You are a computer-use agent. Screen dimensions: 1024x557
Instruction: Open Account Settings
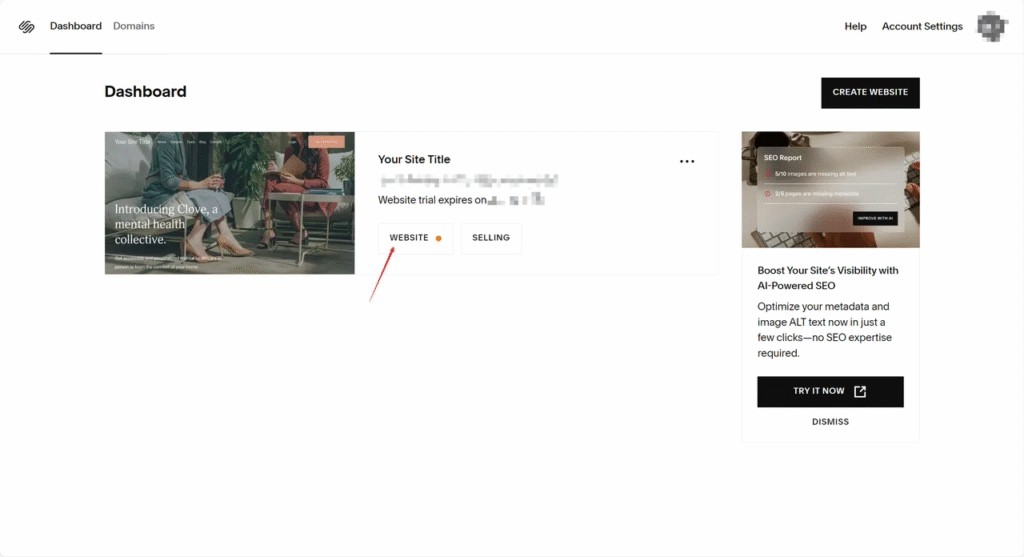(x=922, y=26)
